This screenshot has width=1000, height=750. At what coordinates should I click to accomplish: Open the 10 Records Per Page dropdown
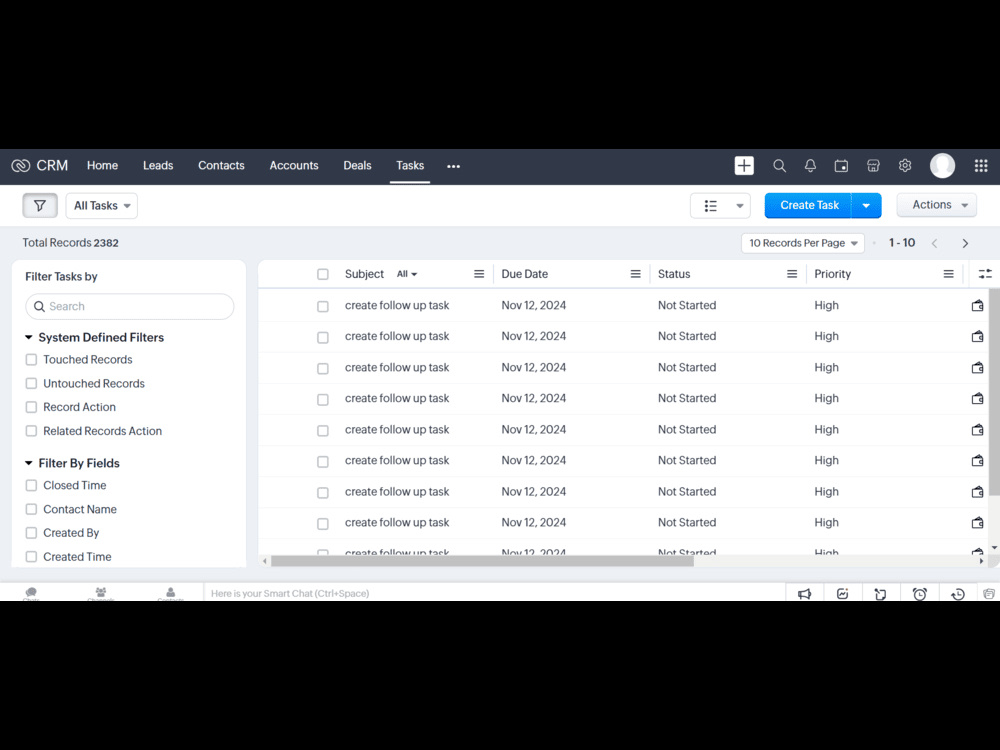pyautogui.click(x=802, y=243)
